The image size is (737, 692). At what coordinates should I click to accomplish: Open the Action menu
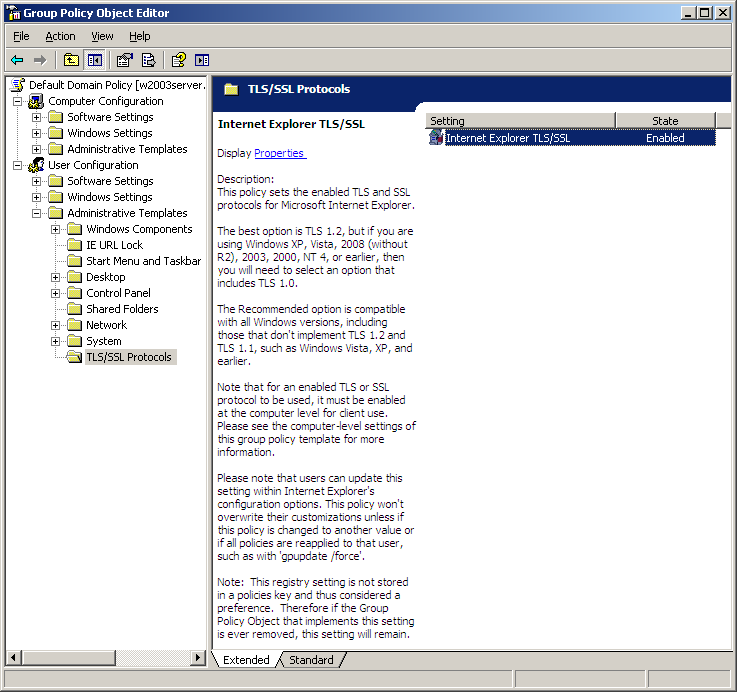60,36
